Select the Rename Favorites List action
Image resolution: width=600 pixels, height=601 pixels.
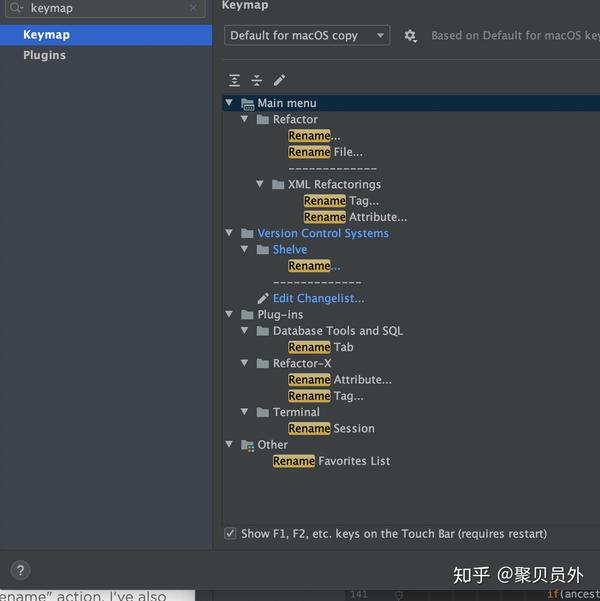[331, 461]
